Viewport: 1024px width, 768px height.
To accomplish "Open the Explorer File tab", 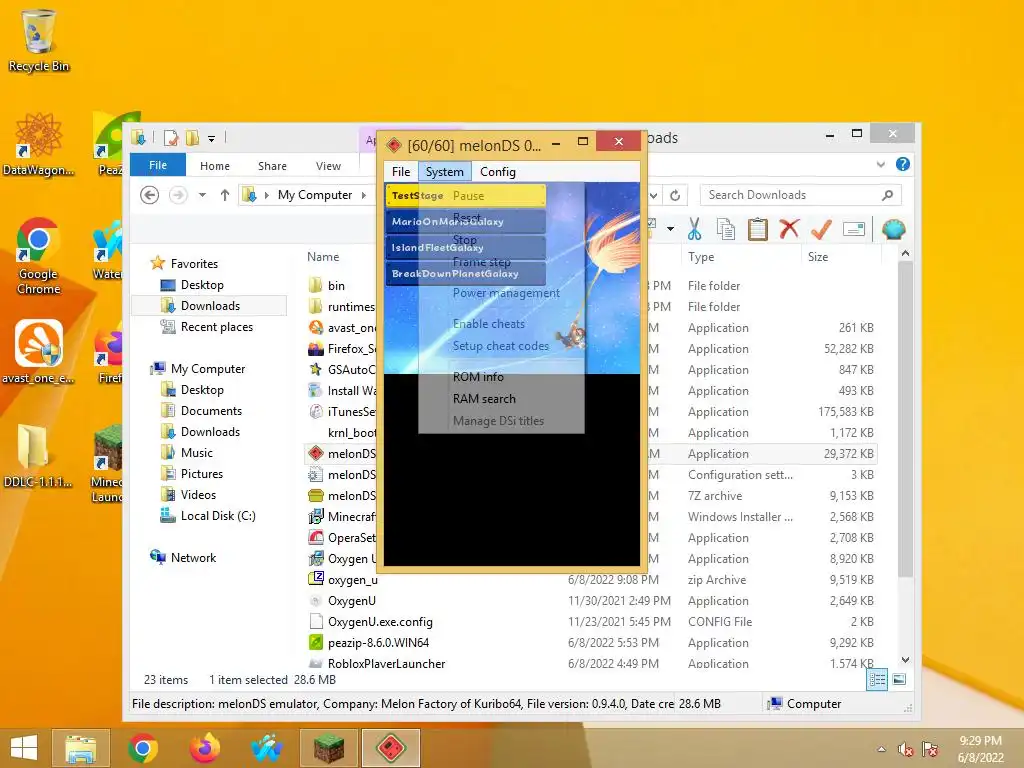I will pos(158,165).
